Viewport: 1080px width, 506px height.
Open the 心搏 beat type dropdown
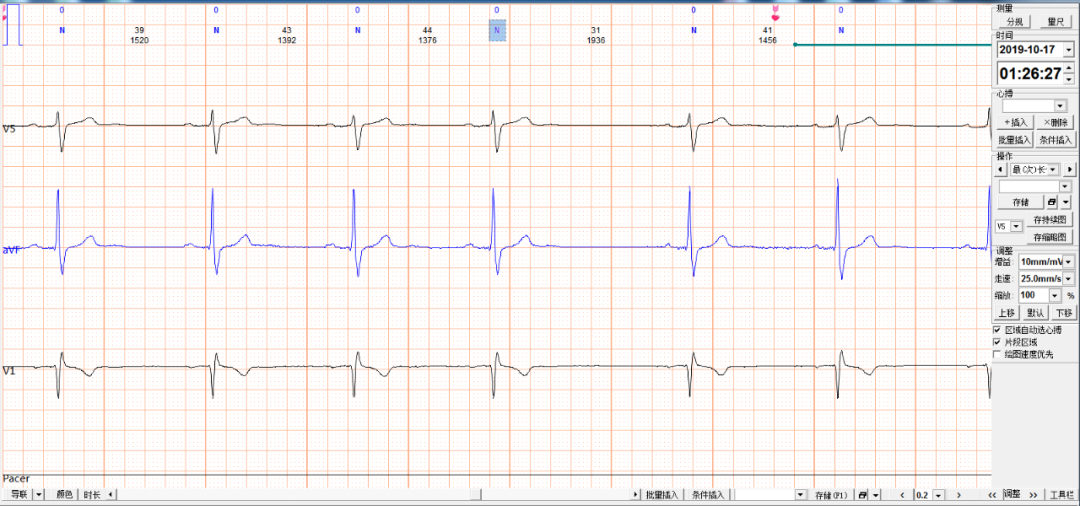[1059, 105]
